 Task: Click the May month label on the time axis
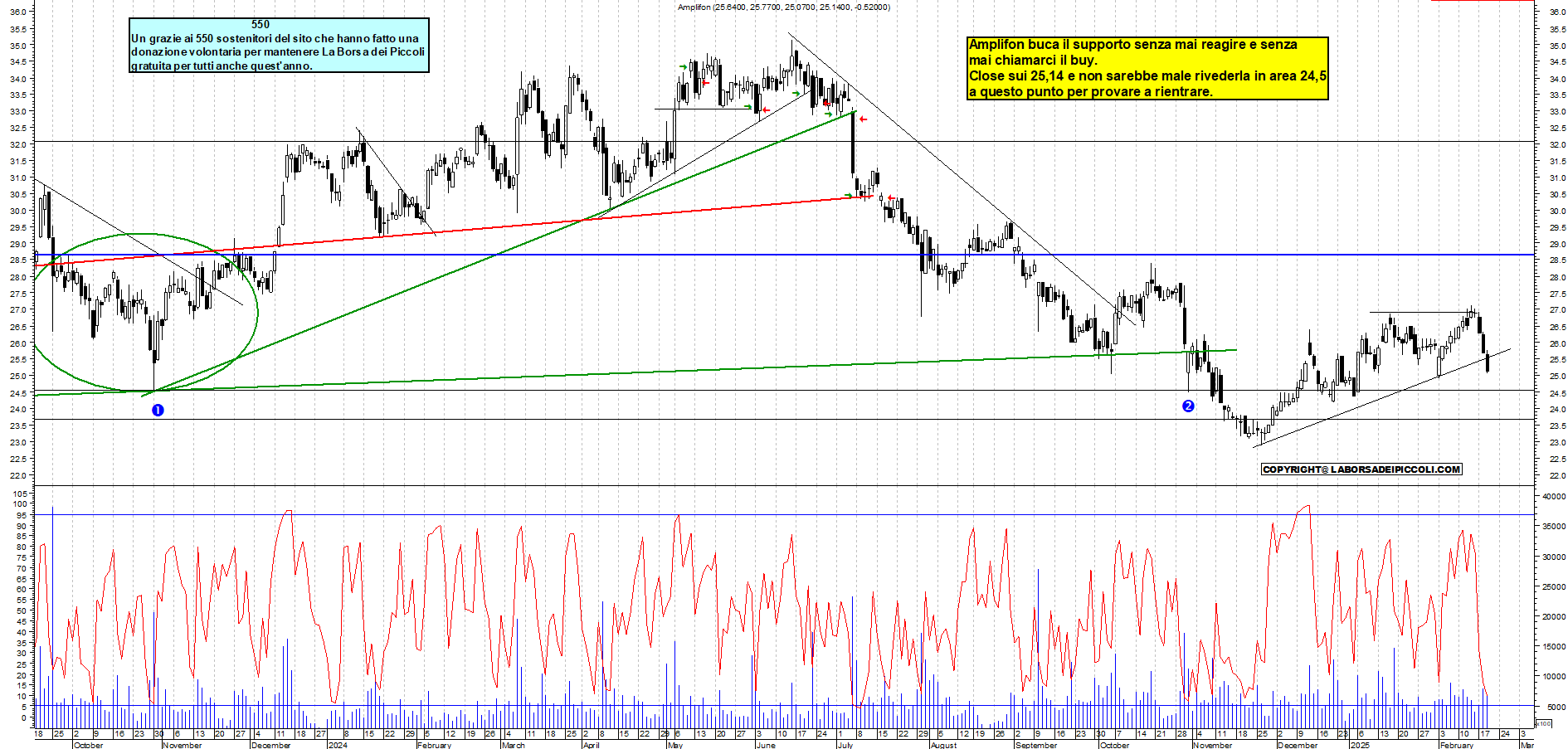675,745
